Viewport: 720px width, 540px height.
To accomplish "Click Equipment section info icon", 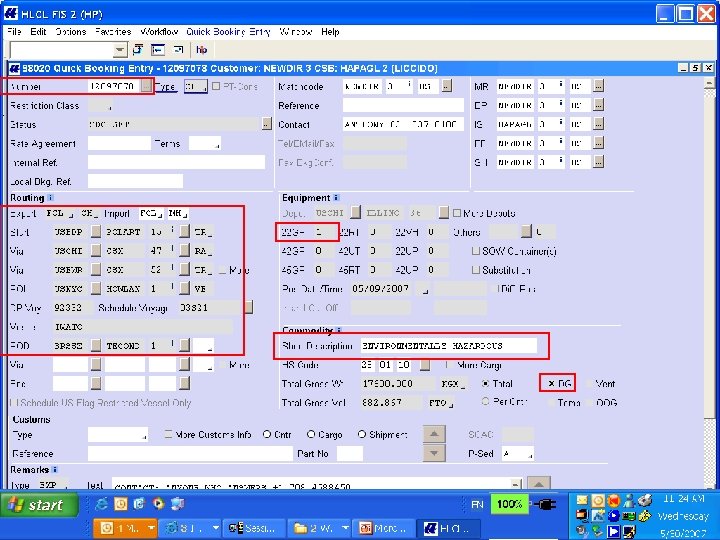I will [336, 197].
